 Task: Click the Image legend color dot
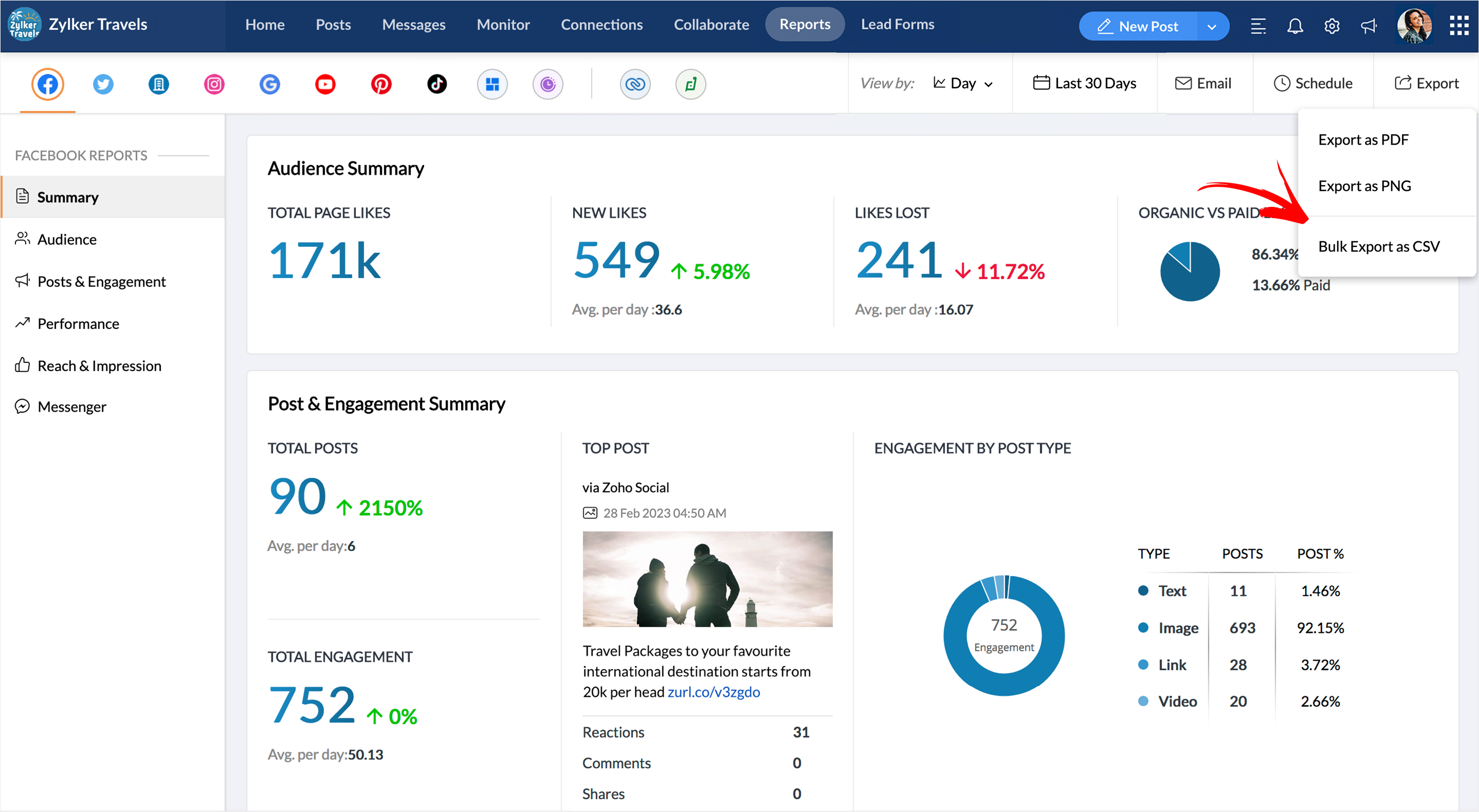pyautogui.click(x=1143, y=627)
